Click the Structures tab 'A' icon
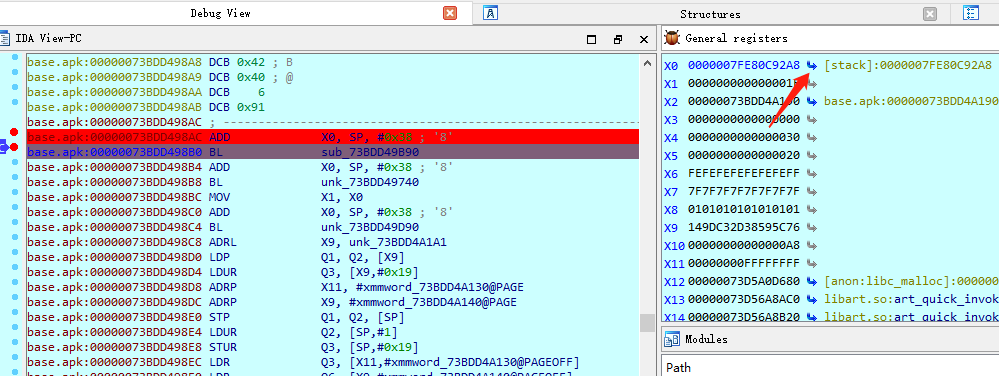 (490, 13)
